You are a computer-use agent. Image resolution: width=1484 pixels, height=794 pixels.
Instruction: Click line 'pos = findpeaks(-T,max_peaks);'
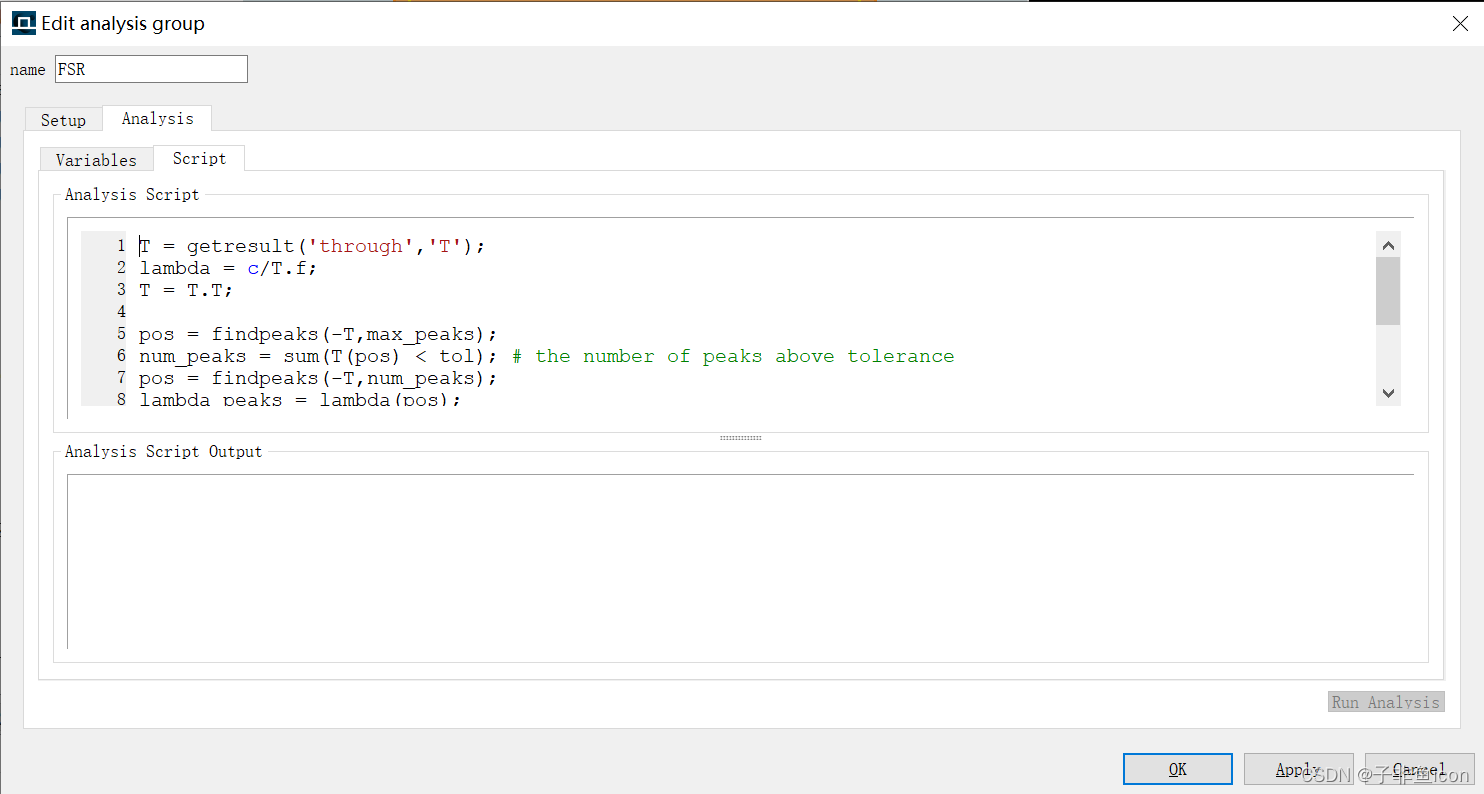(318, 334)
